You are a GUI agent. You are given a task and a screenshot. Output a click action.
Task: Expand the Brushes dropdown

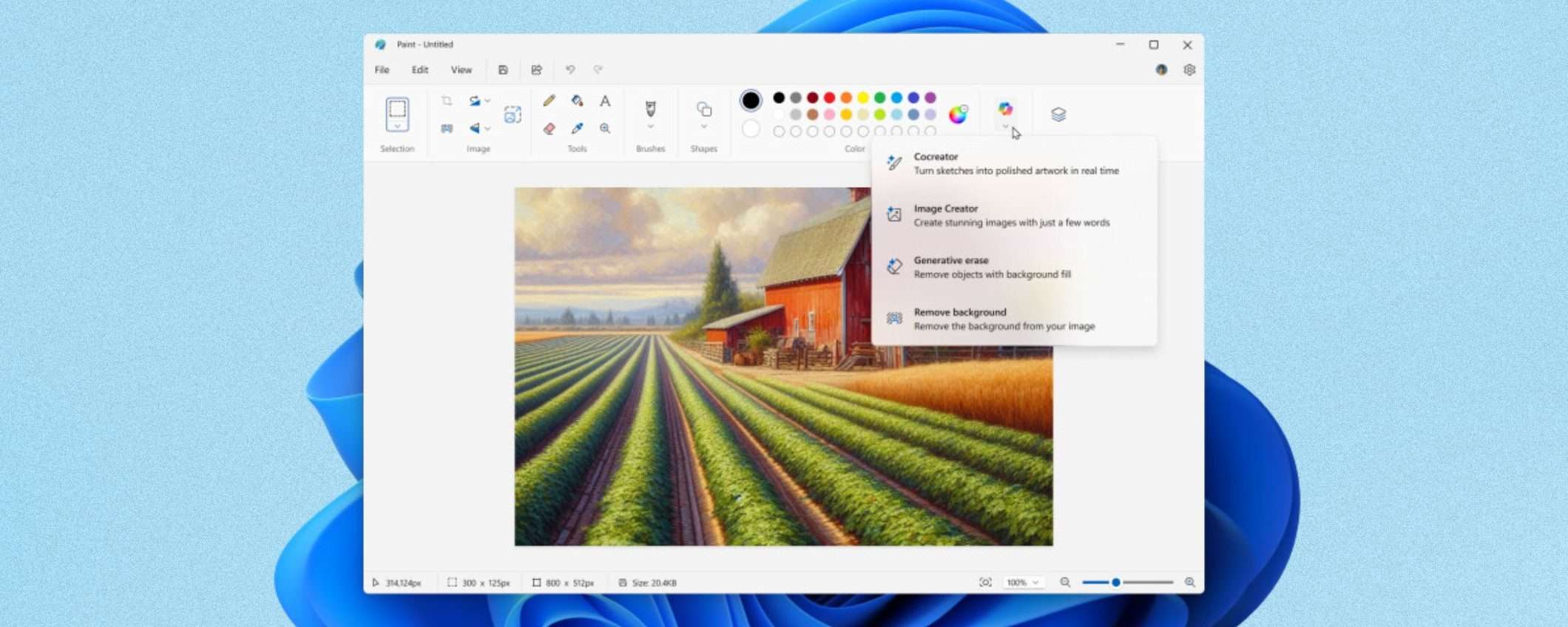[x=651, y=127]
